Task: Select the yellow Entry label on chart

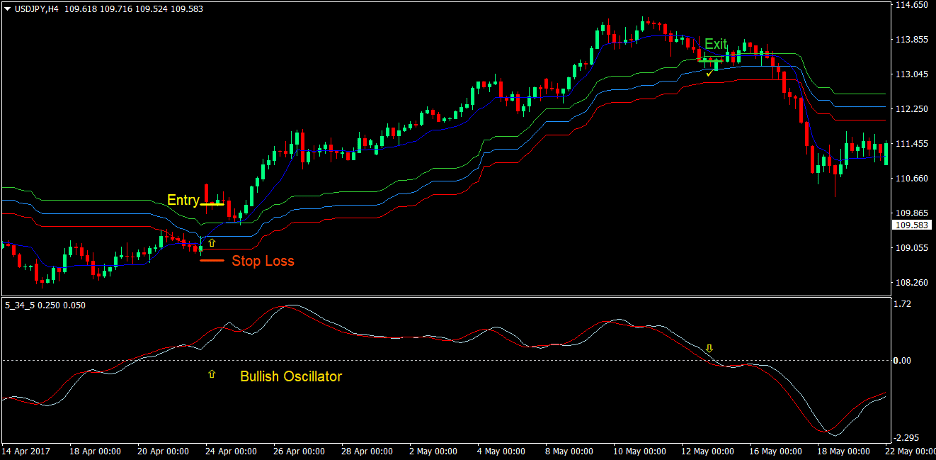Action: tap(183, 200)
